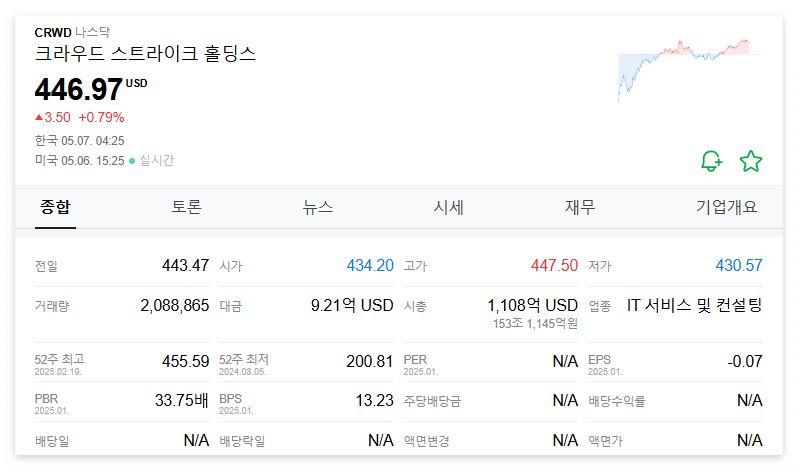Click the won market cap 153조 1,145억원
Image resolution: width=798 pixels, height=470 pixels.
click(535, 324)
